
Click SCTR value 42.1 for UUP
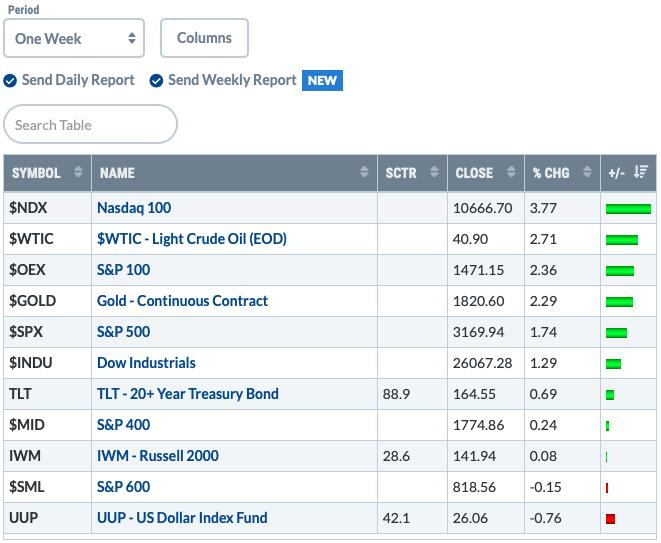(x=396, y=518)
